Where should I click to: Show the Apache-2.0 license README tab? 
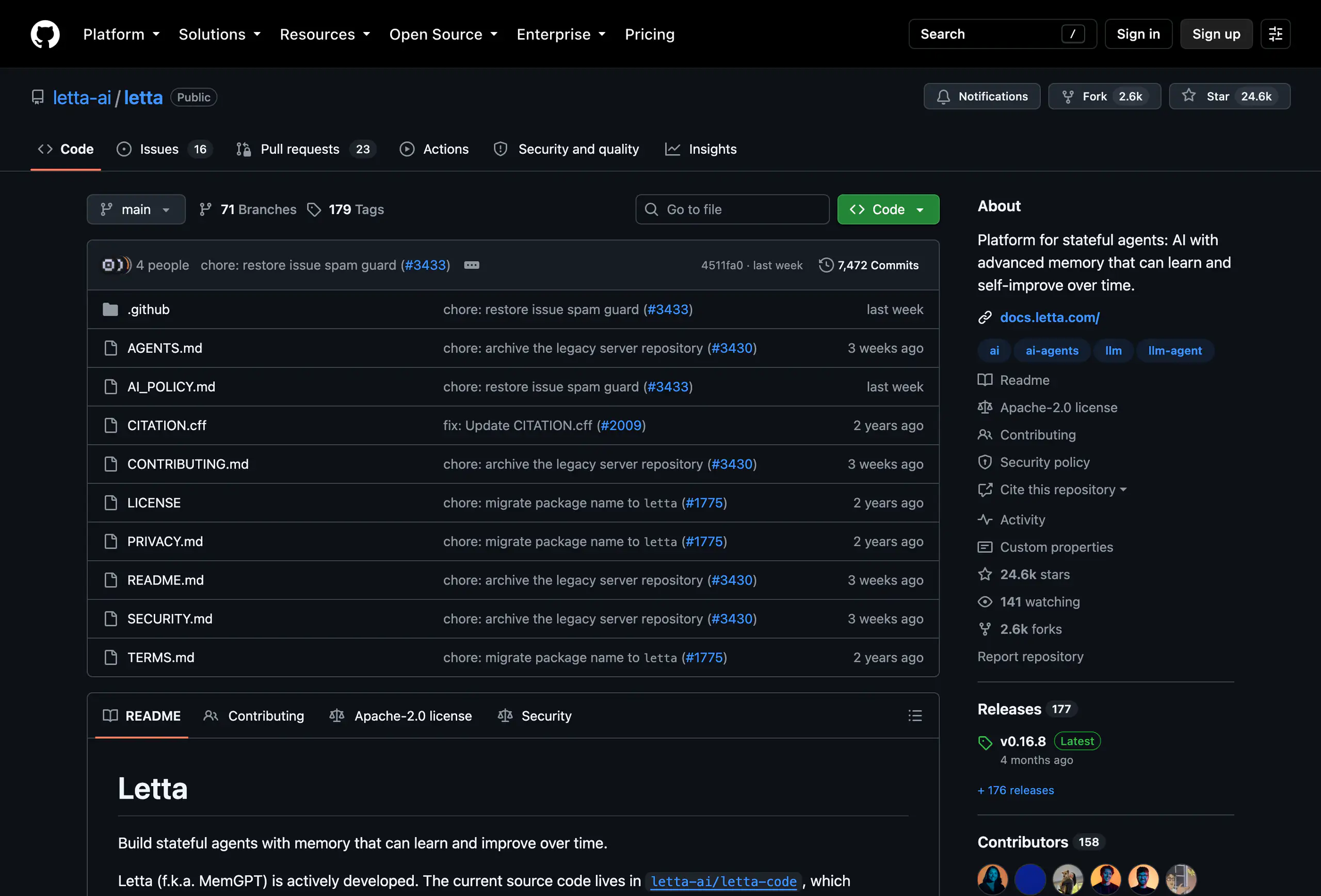pyautogui.click(x=401, y=716)
